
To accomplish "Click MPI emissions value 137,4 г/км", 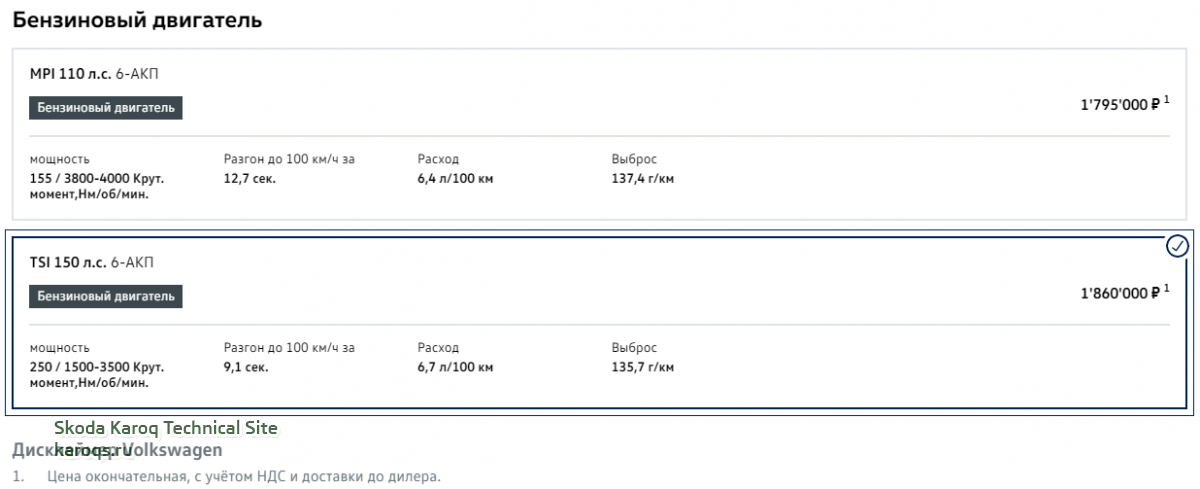I will 643,179.
